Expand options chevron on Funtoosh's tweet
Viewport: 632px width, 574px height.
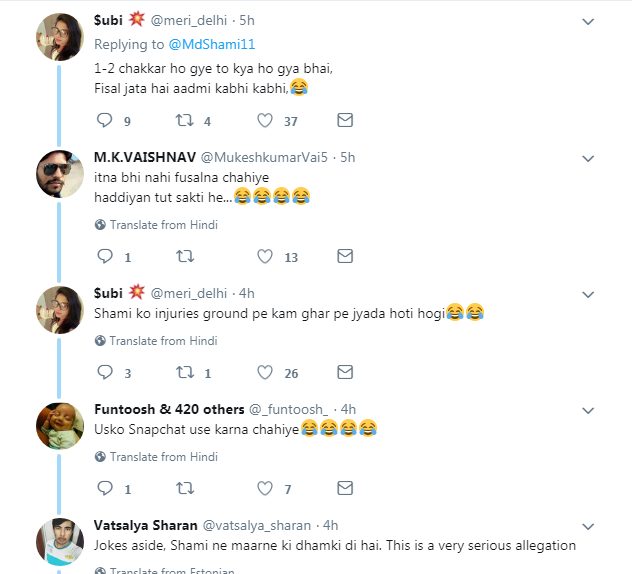click(588, 410)
